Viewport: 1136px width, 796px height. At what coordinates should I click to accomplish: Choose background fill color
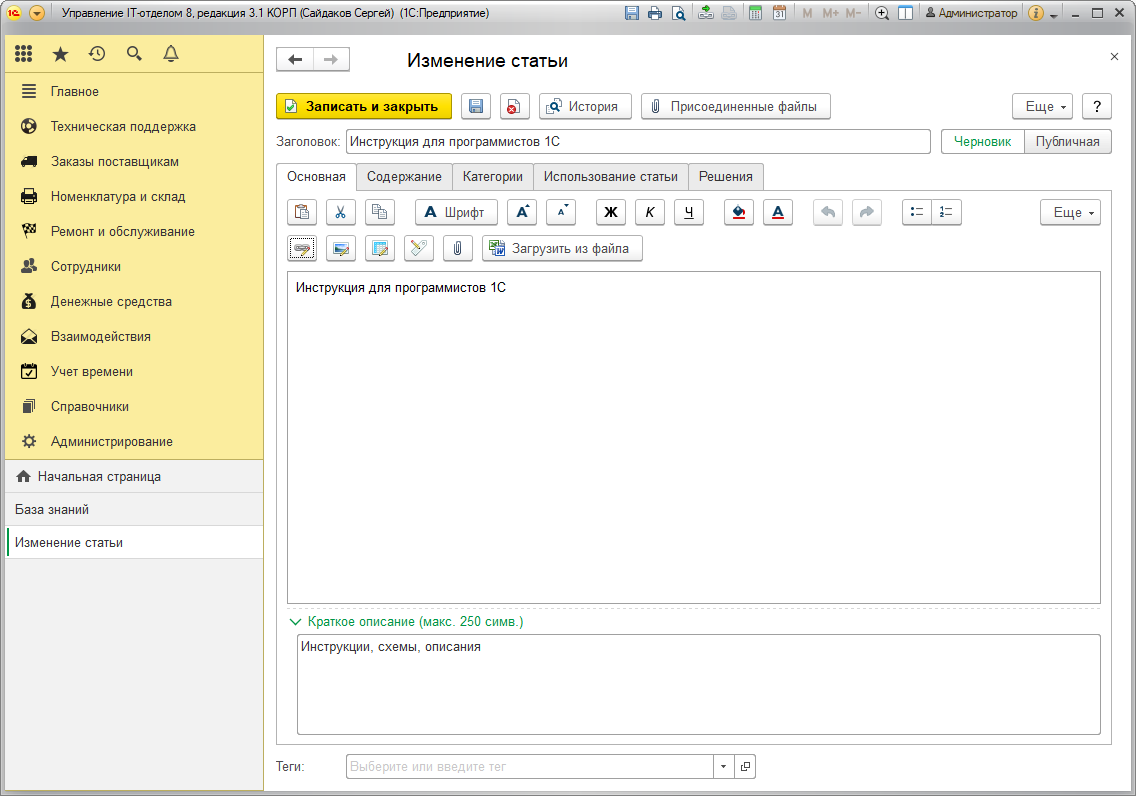click(x=739, y=212)
